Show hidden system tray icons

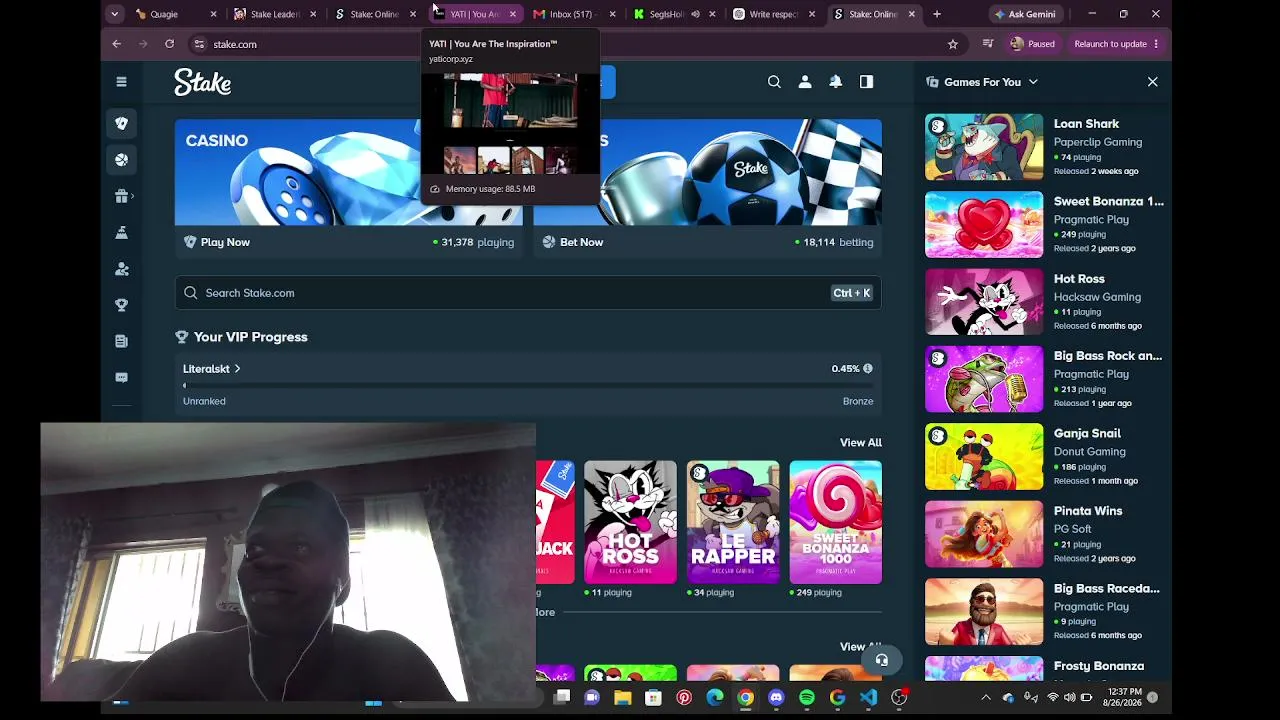click(986, 698)
